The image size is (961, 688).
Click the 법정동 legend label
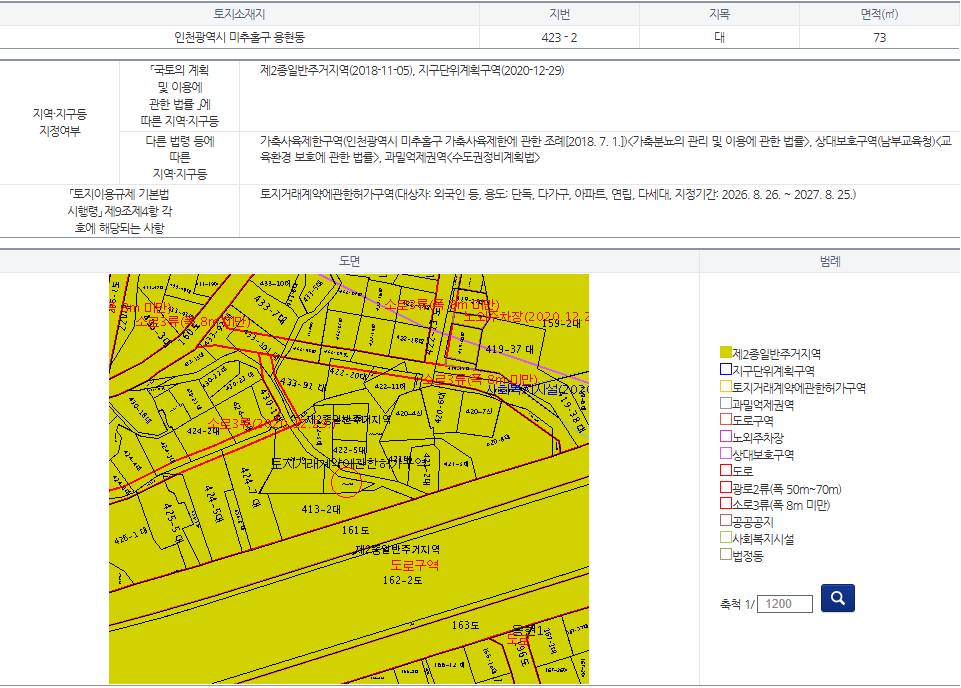748,556
